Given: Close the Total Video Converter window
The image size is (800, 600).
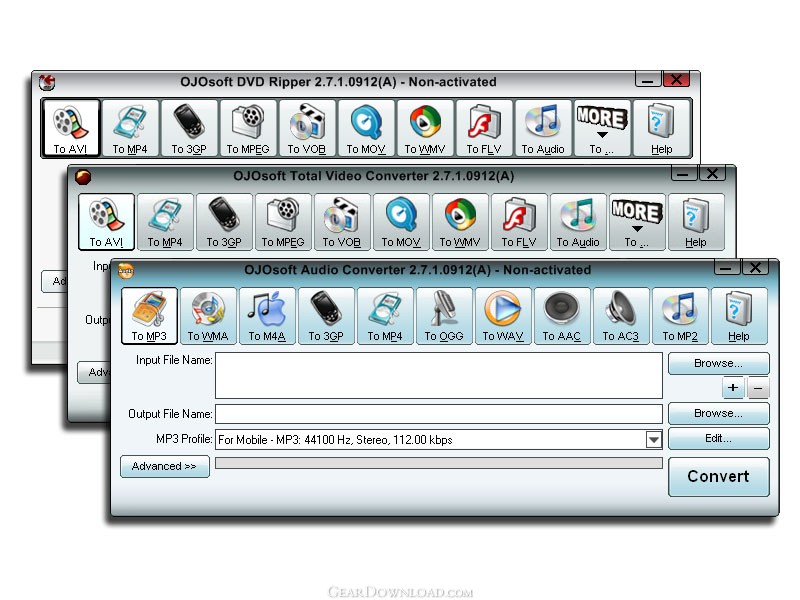Looking at the screenshot, I should tap(712, 173).
